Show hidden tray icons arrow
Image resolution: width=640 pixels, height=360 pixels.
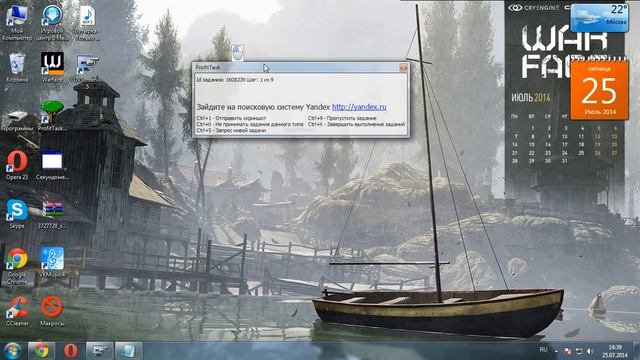click(556, 351)
